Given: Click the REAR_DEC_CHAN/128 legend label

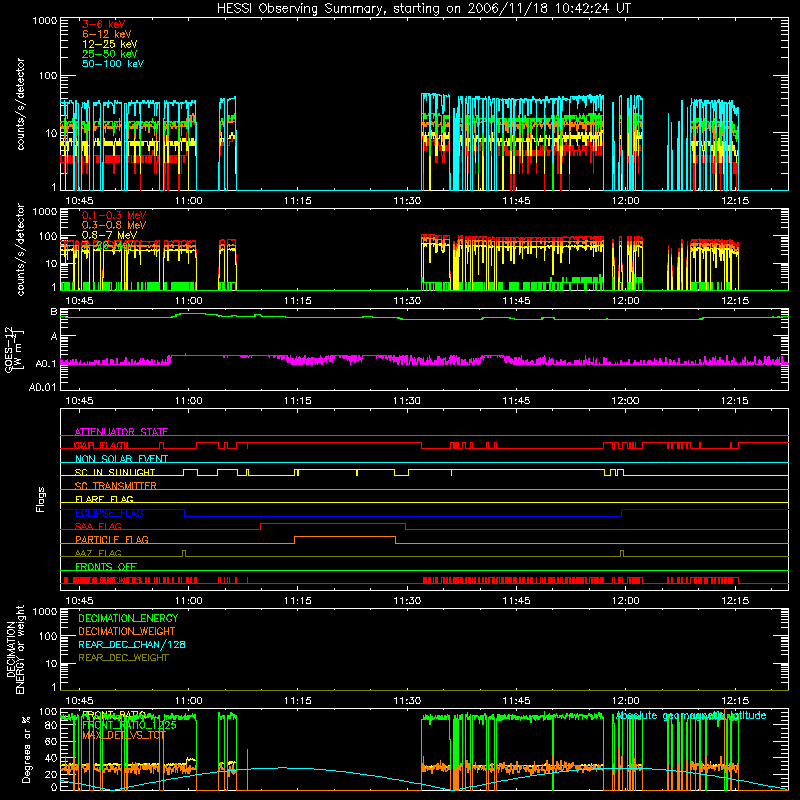Looking at the screenshot, I should [x=132, y=644].
